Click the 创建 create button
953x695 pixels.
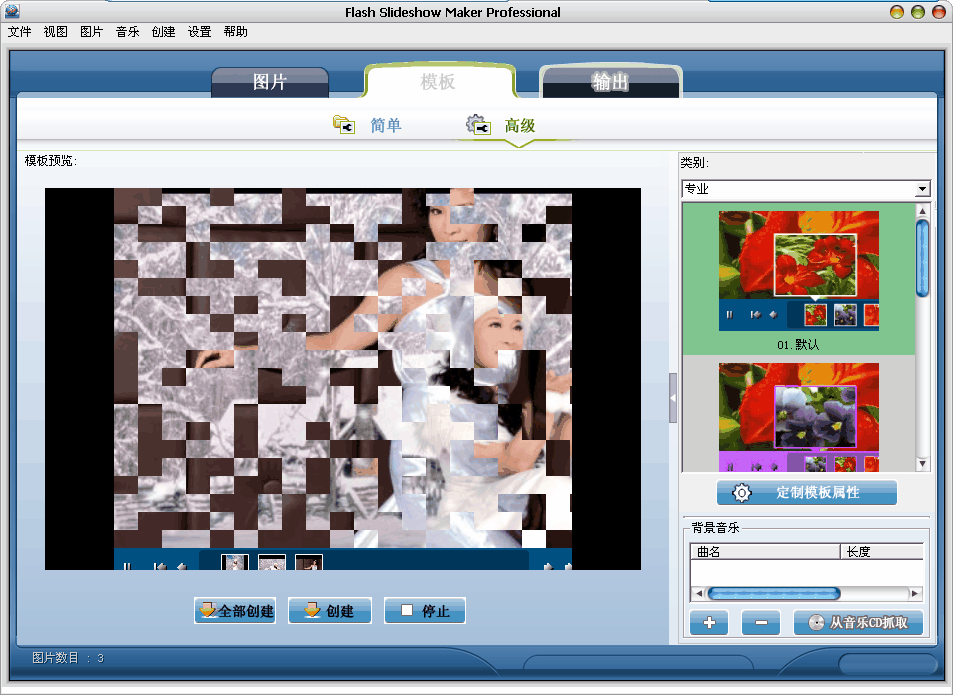tap(329, 611)
